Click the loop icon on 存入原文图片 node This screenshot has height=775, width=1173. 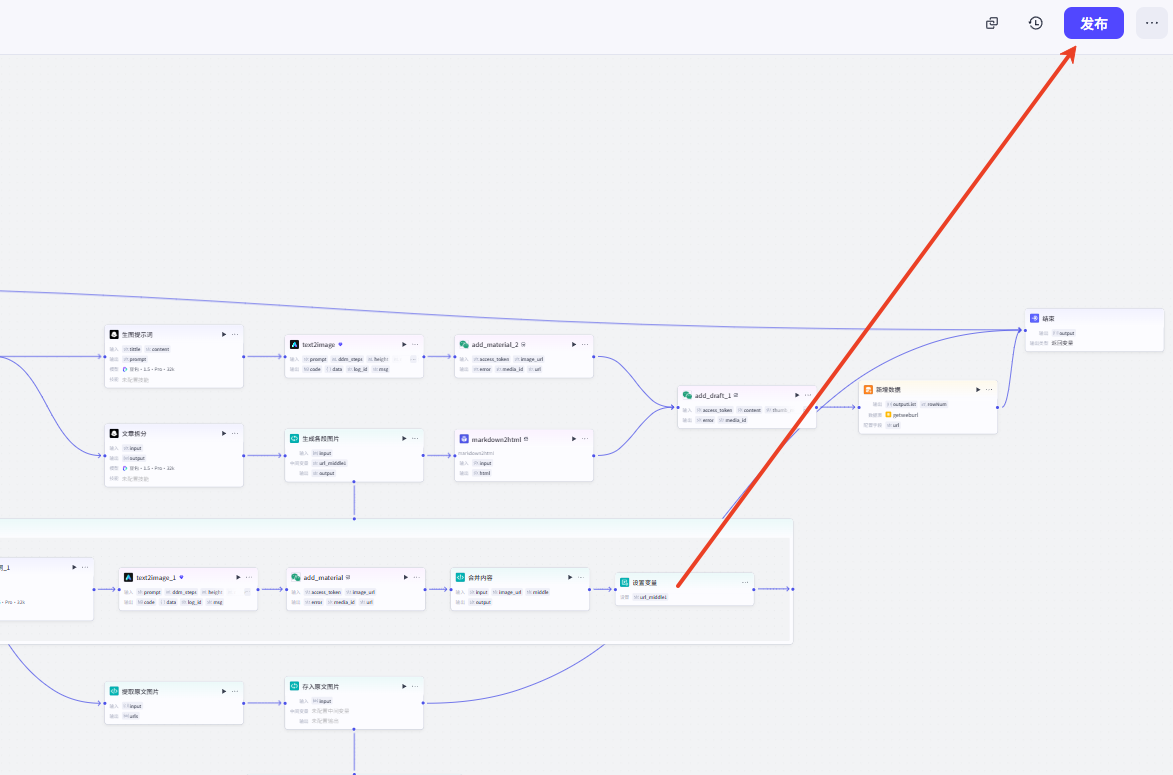tap(295, 686)
